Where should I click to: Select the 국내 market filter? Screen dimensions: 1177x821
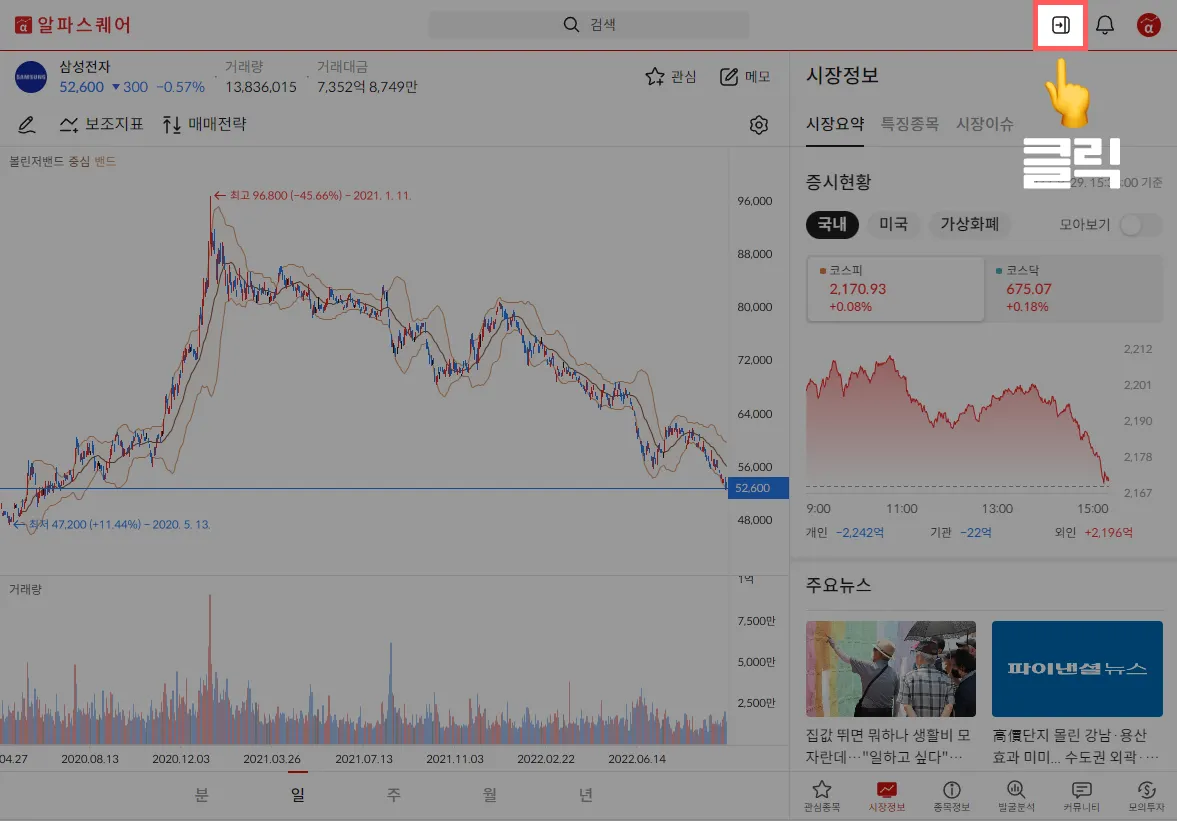point(832,224)
